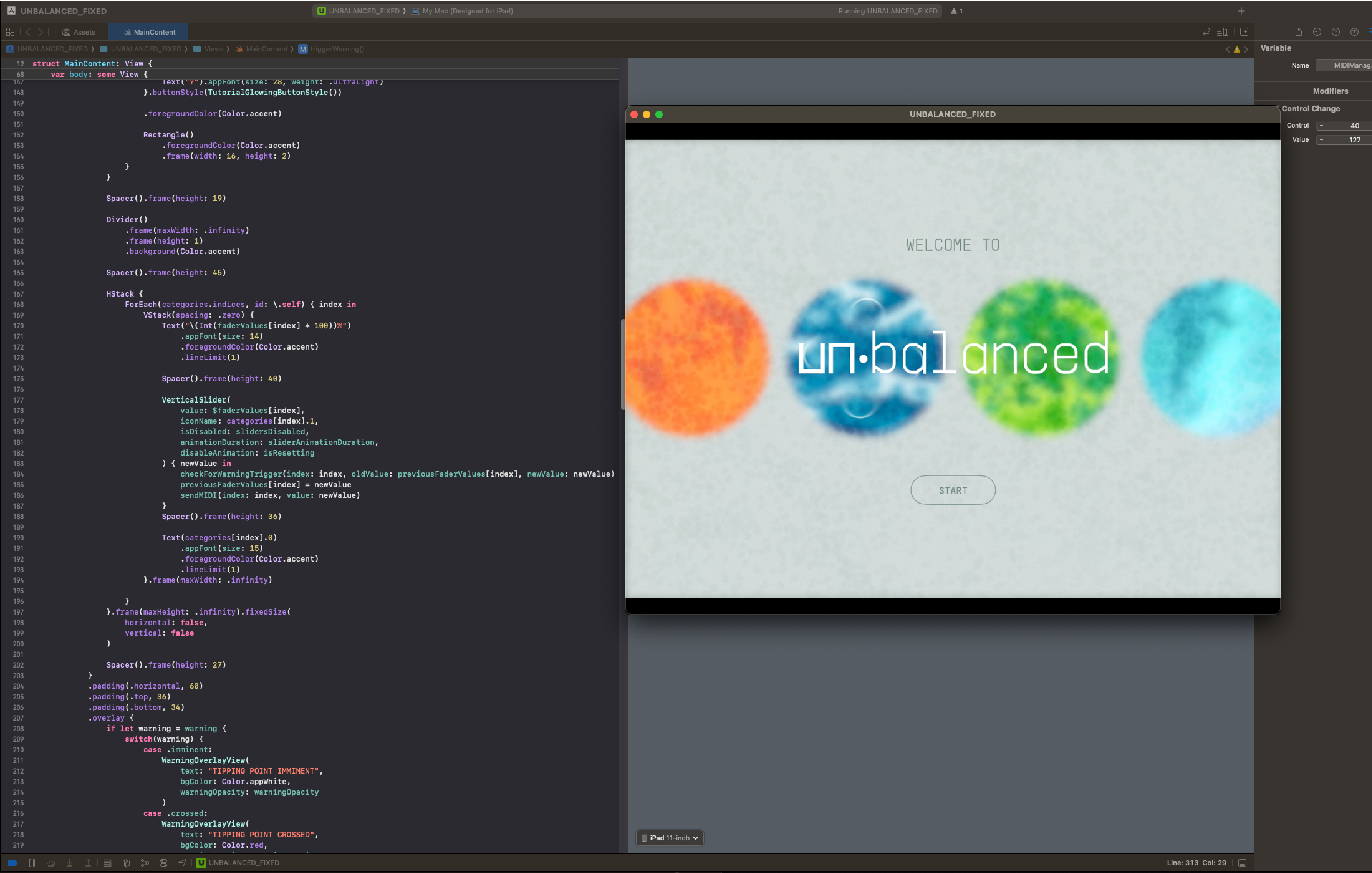Click the Debug View Hierarchy icon

(126, 863)
